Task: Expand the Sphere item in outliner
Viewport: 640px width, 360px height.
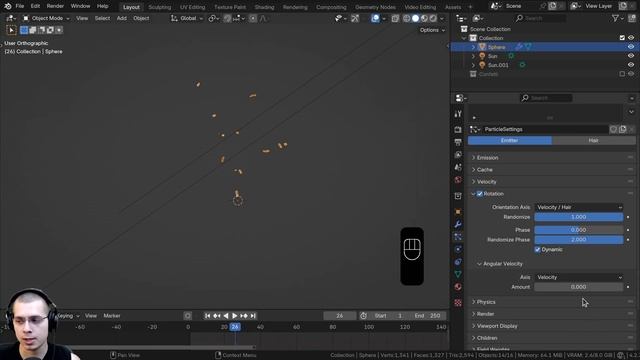Action: [x=473, y=47]
